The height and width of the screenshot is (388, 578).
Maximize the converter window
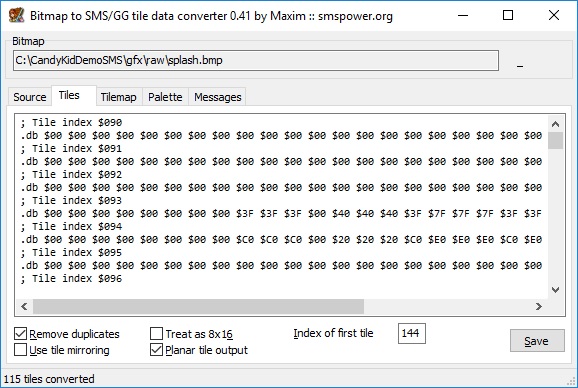click(508, 15)
